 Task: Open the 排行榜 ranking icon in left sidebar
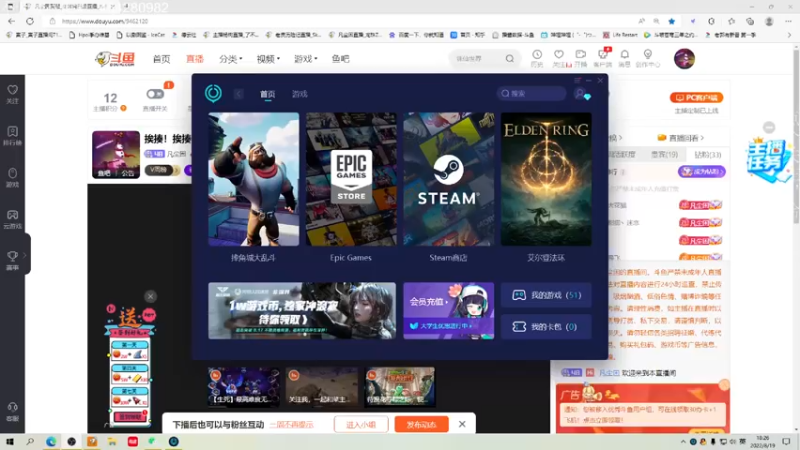point(12,132)
